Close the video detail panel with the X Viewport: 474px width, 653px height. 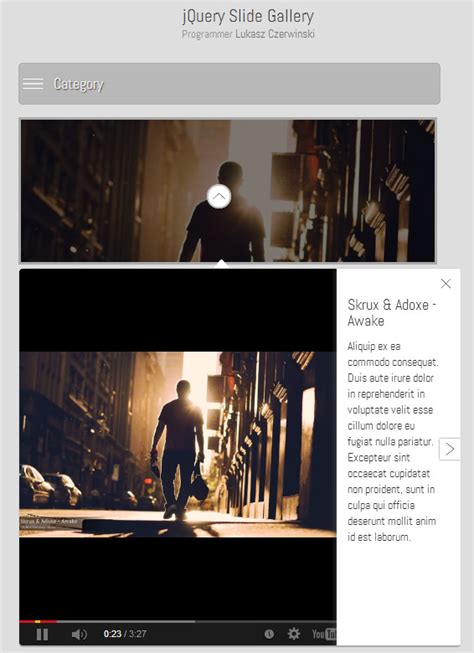point(446,284)
